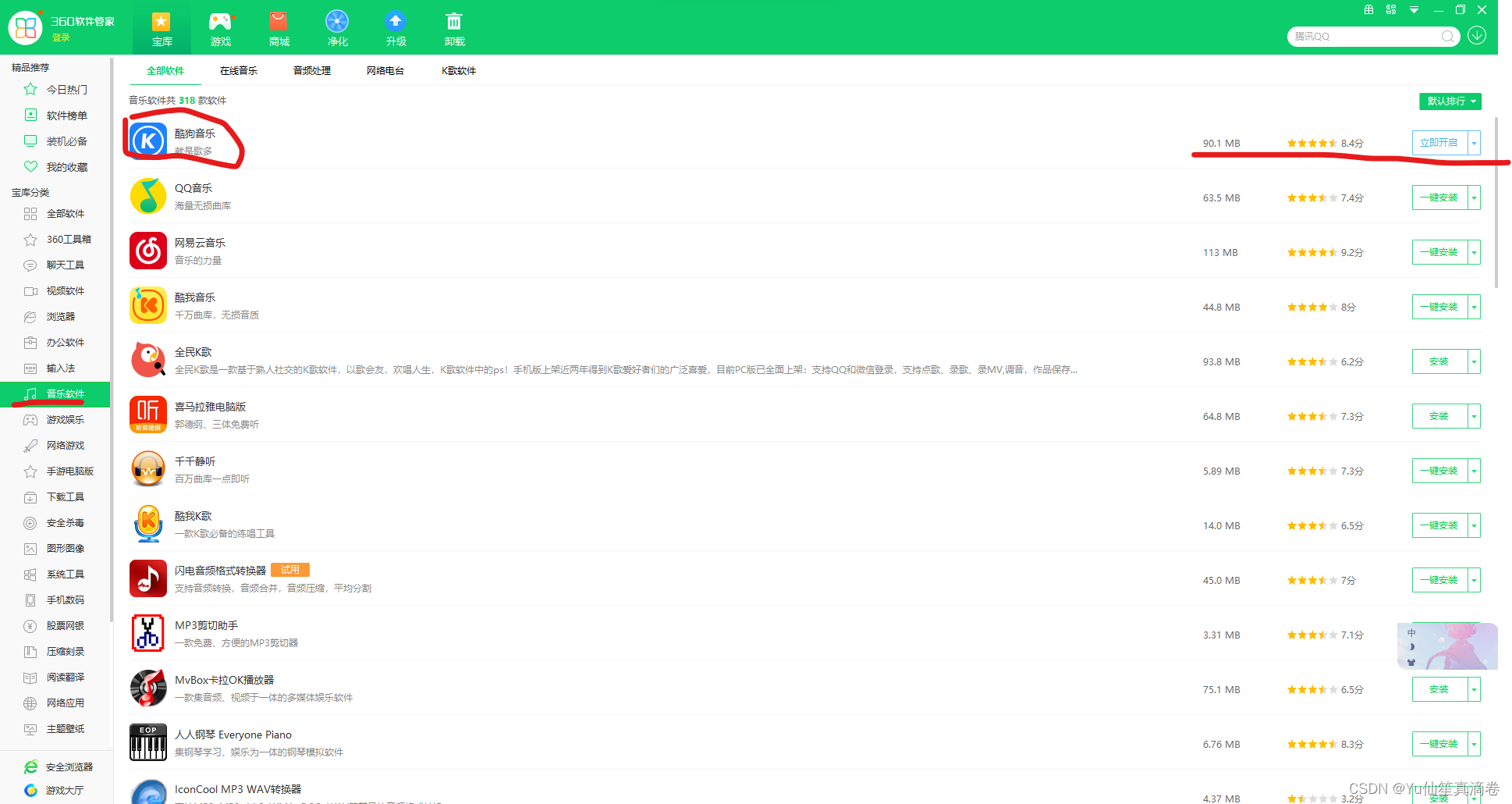
Task: Open the download manager arrow icon
Action: pyautogui.click(x=1477, y=36)
